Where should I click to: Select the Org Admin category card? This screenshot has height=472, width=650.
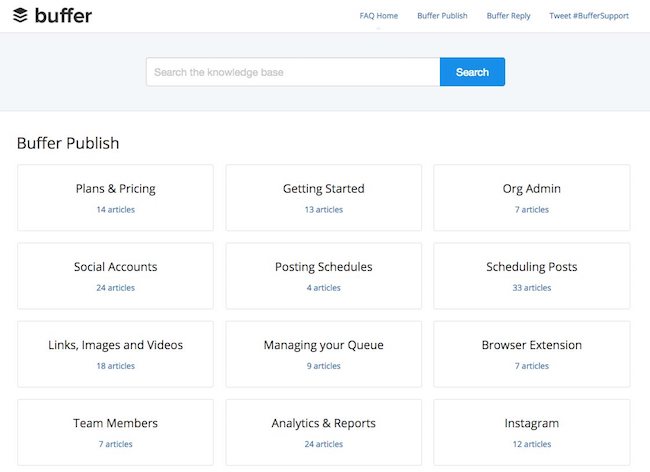(531, 197)
